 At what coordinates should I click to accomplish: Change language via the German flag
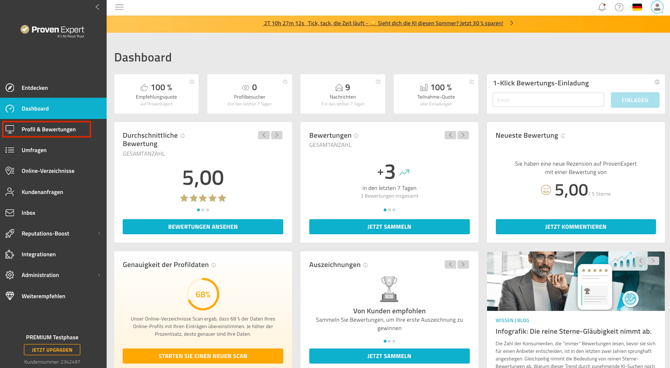point(637,7)
